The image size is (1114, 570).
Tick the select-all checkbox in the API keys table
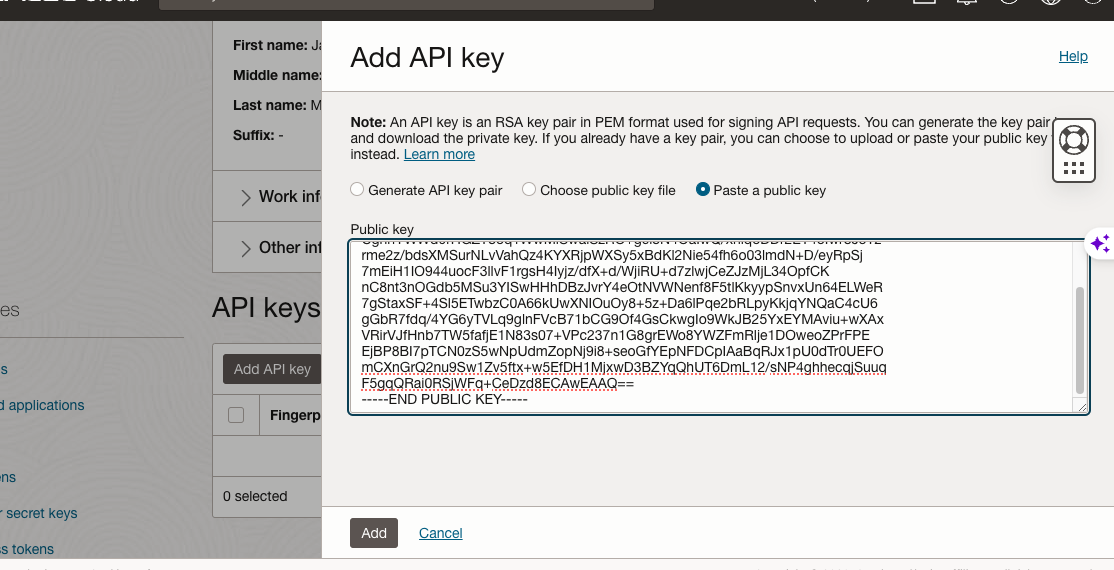pyautogui.click(x=236, y=415)
